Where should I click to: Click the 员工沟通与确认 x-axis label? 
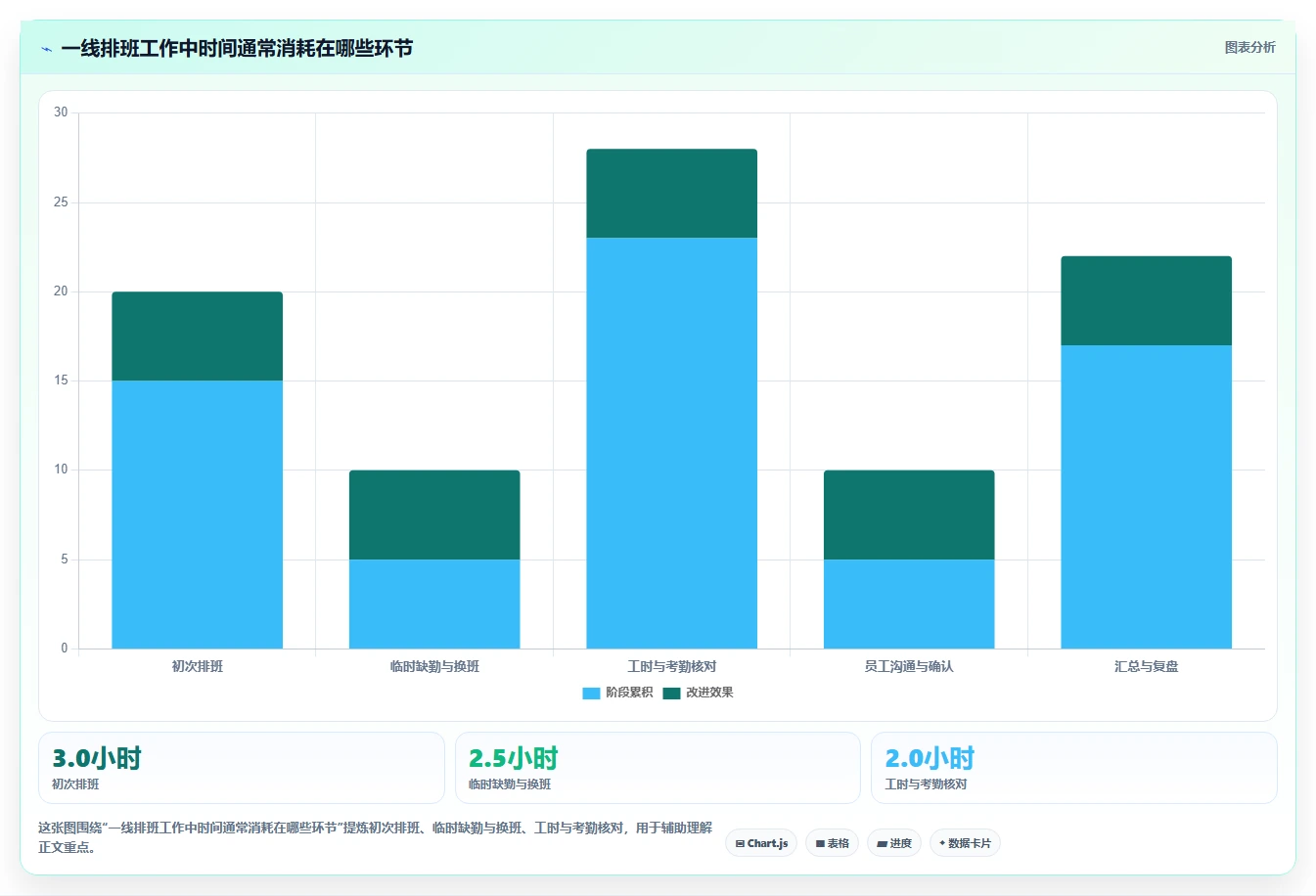coord(909,666)
